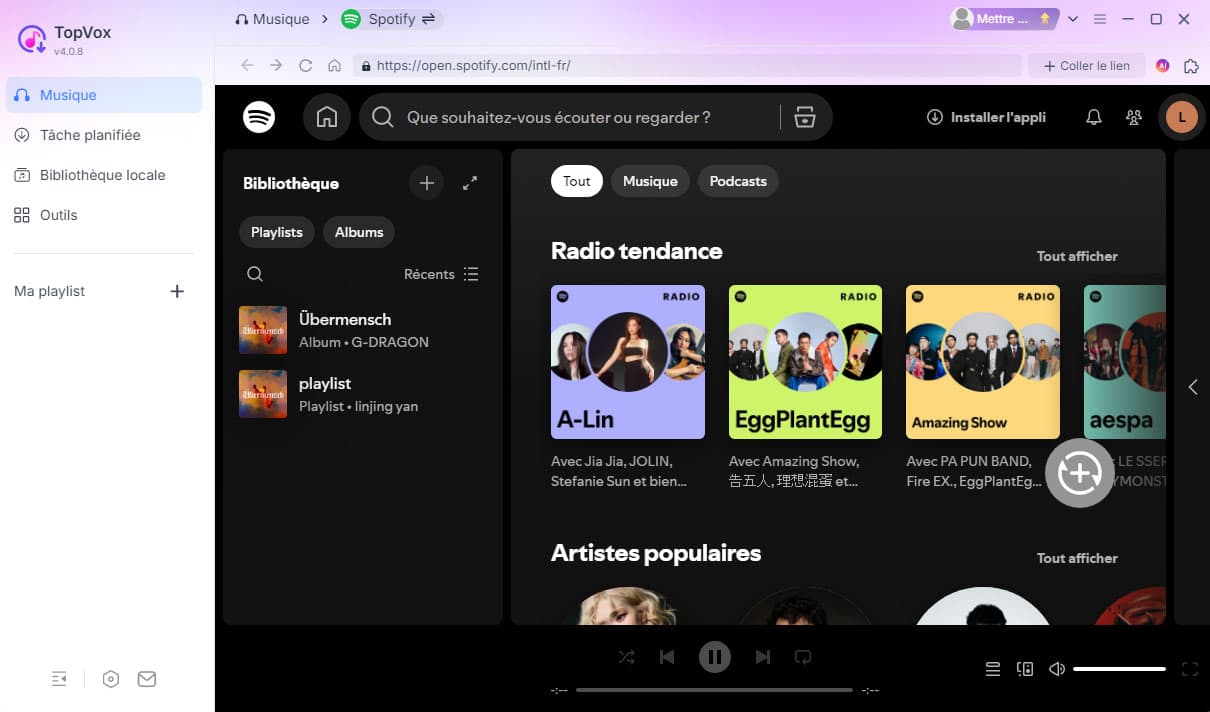
Task: Click the Musique breadcrumb label
Action: (281, 19)
